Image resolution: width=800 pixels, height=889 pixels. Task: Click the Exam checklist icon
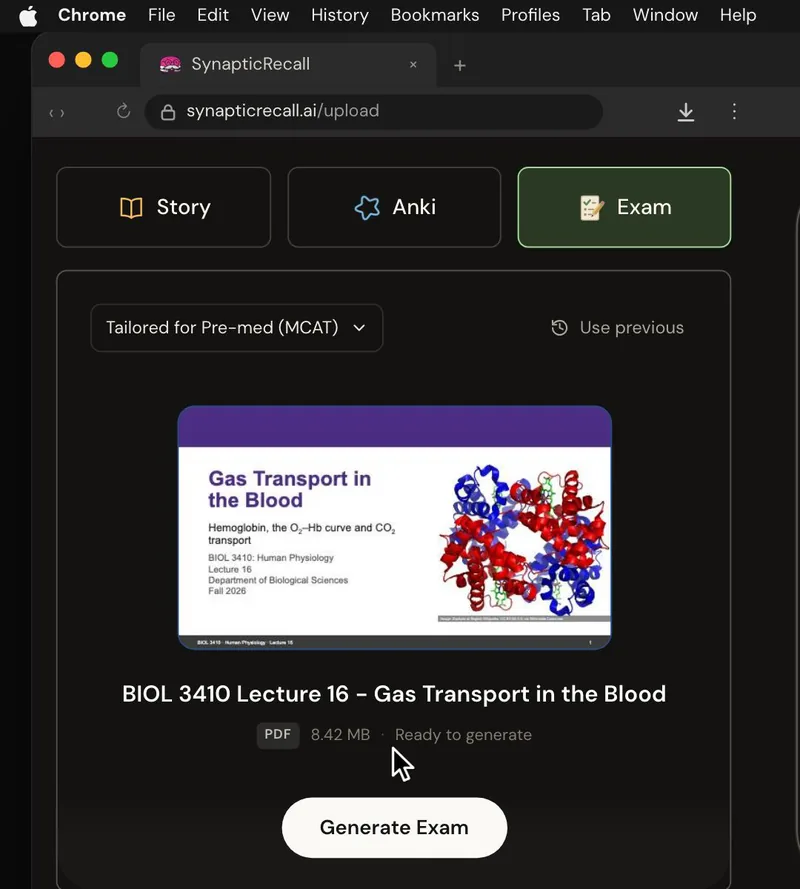tap(591, 208)
